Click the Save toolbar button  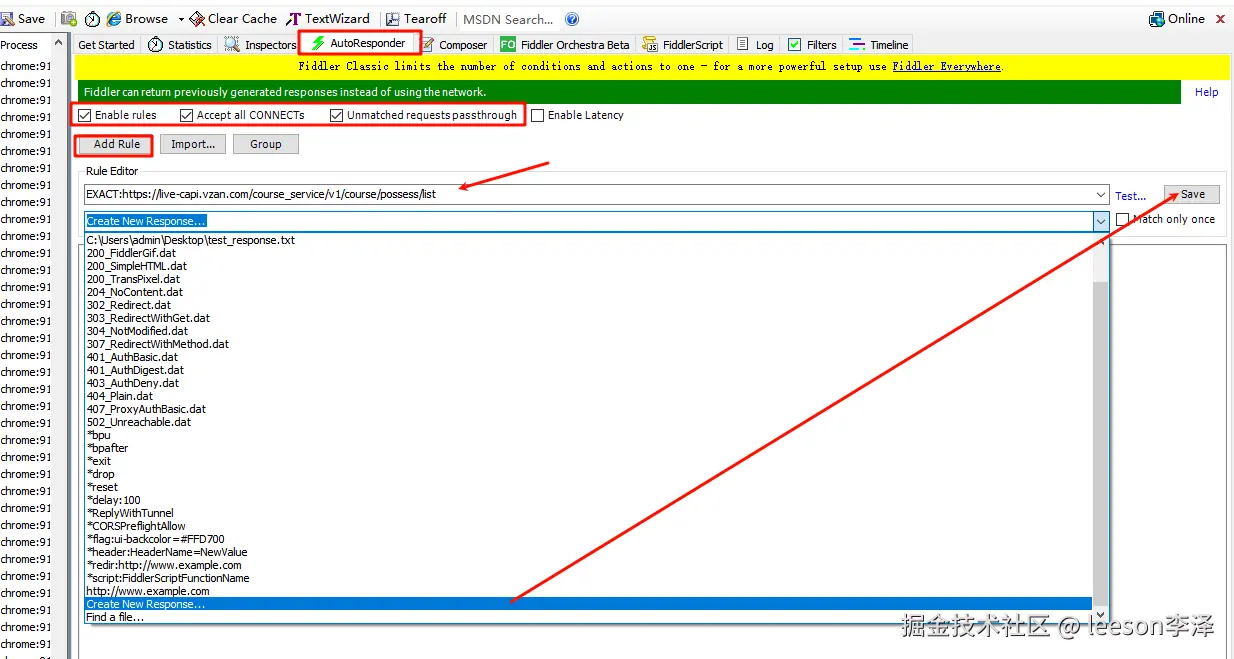(23, 18)
